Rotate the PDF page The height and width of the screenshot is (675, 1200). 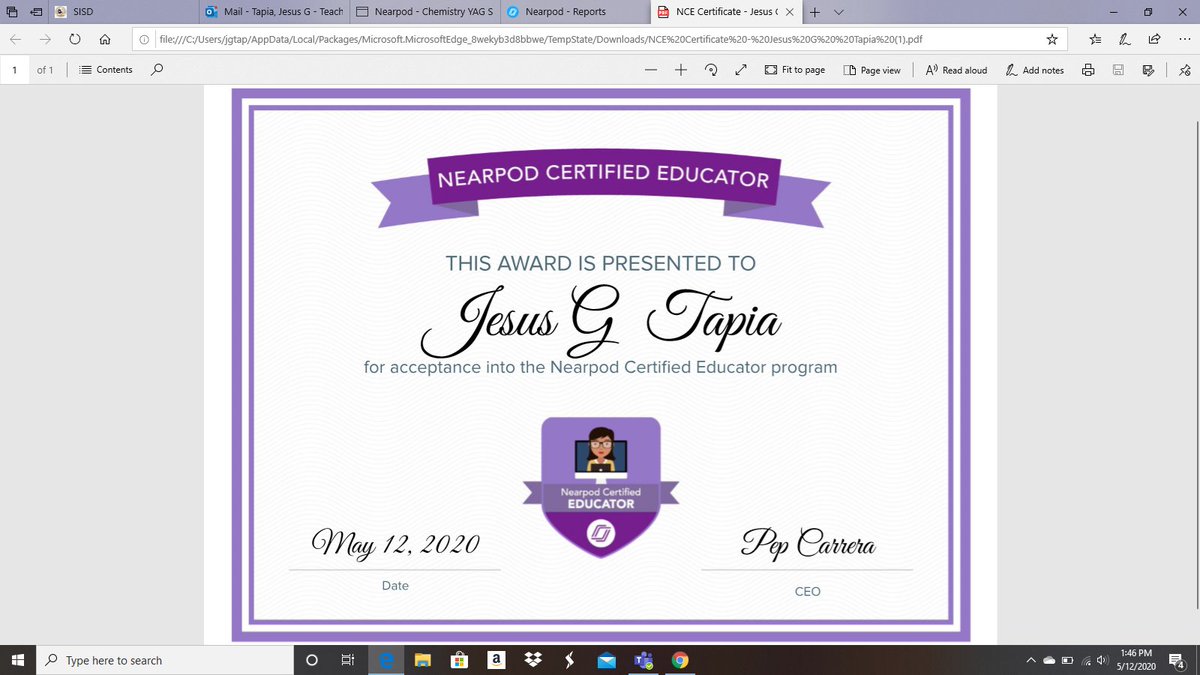click(x=711, y=70)
